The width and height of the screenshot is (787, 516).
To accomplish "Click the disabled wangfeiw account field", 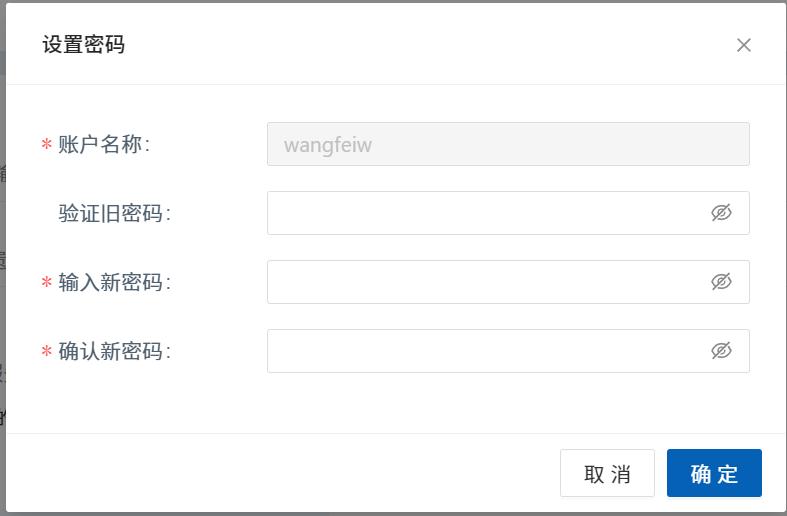I will [508, 144].
